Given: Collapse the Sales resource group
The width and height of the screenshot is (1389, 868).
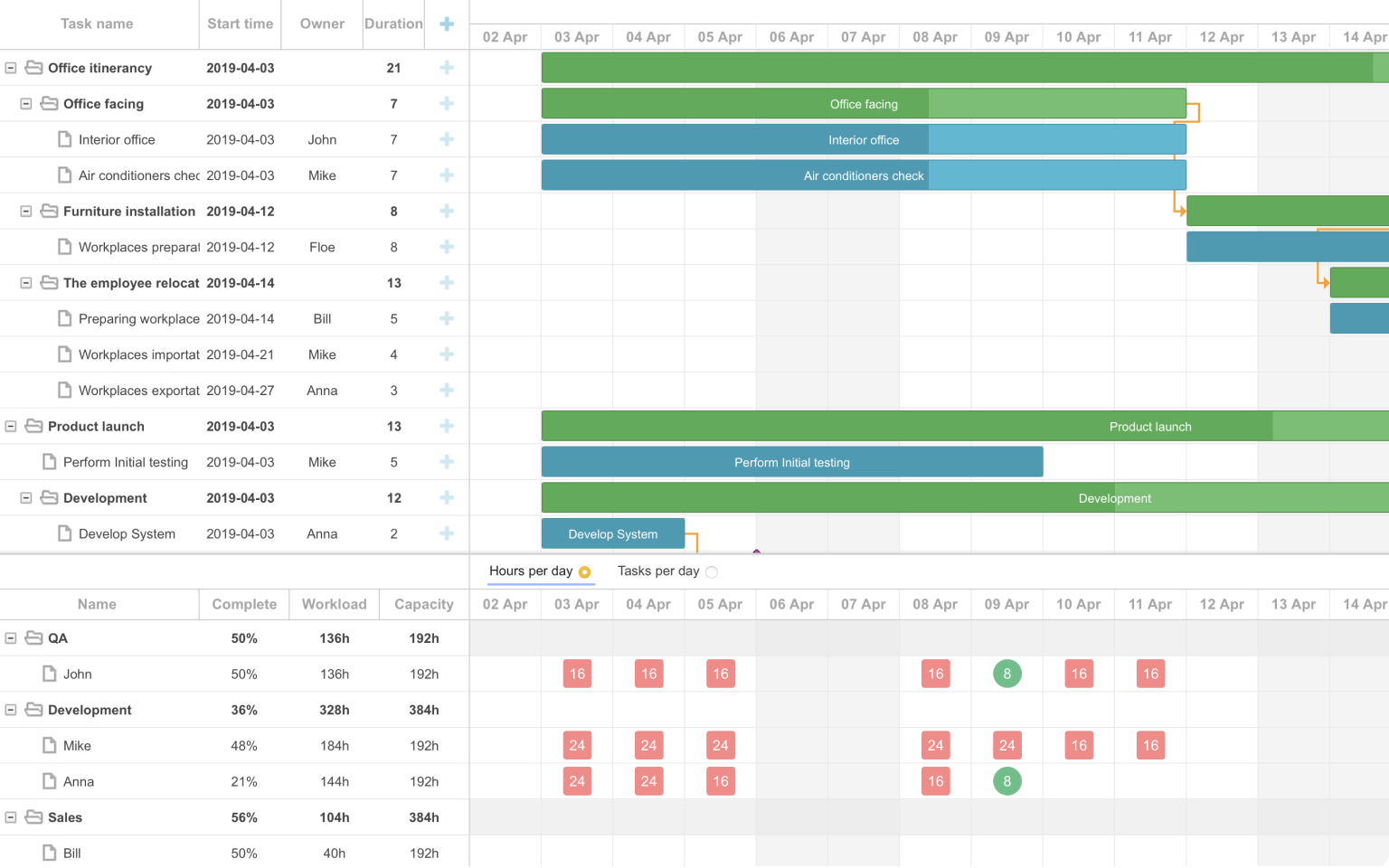Looking at the screenshot, I should [x=11, y=817].
